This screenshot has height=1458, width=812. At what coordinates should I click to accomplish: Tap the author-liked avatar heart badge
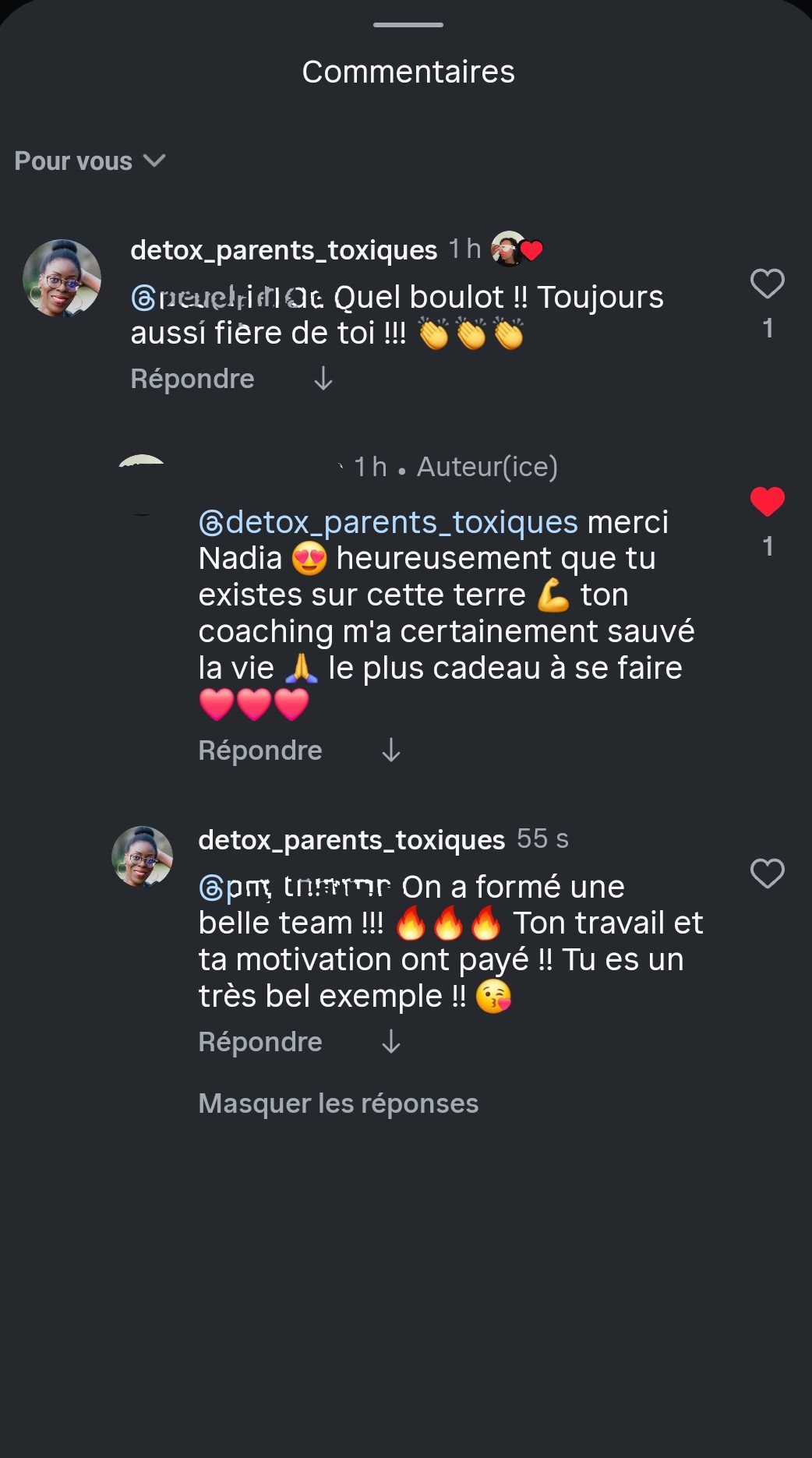tap(517, 250)
